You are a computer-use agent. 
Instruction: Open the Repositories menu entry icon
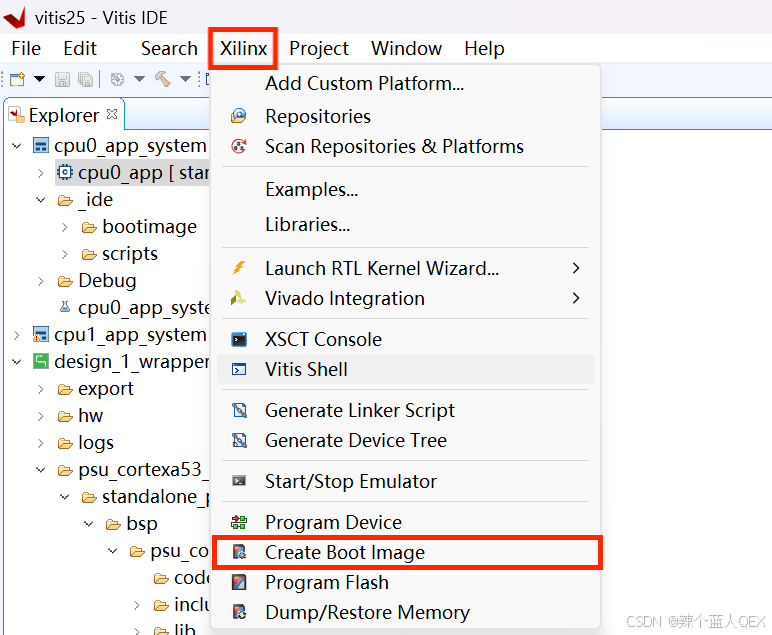[239, 116]
